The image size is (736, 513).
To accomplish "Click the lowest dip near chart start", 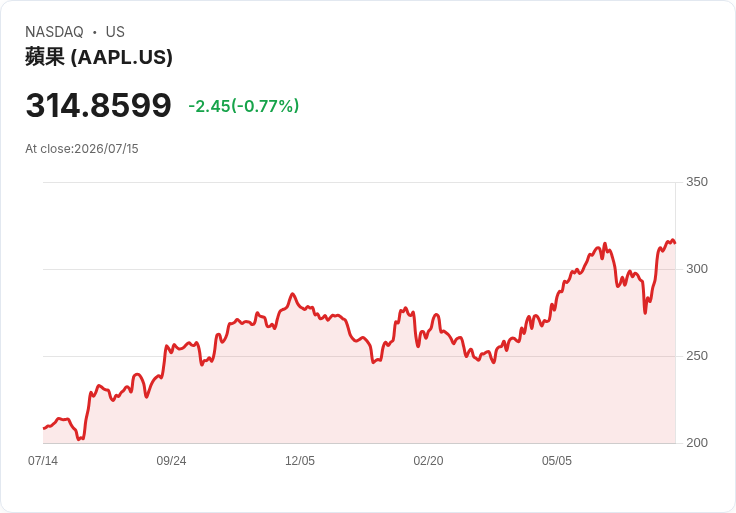I will point(79,439).
